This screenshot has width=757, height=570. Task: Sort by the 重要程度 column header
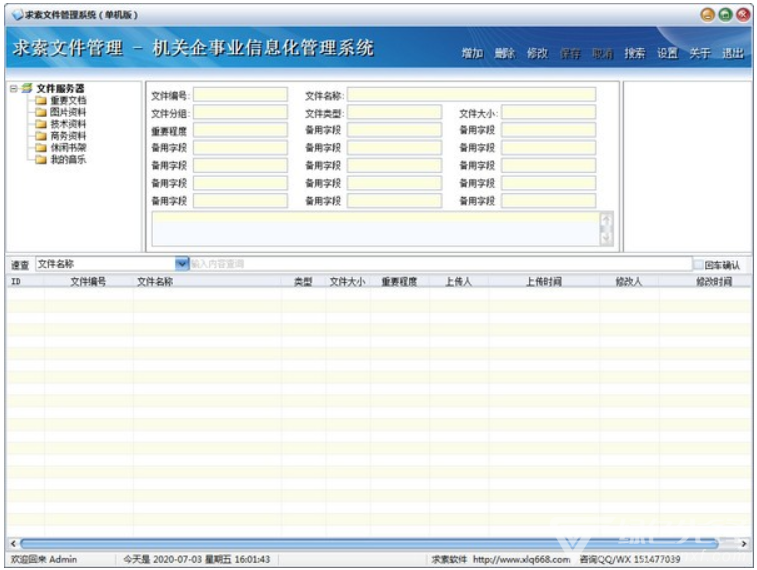pos(399,281)
